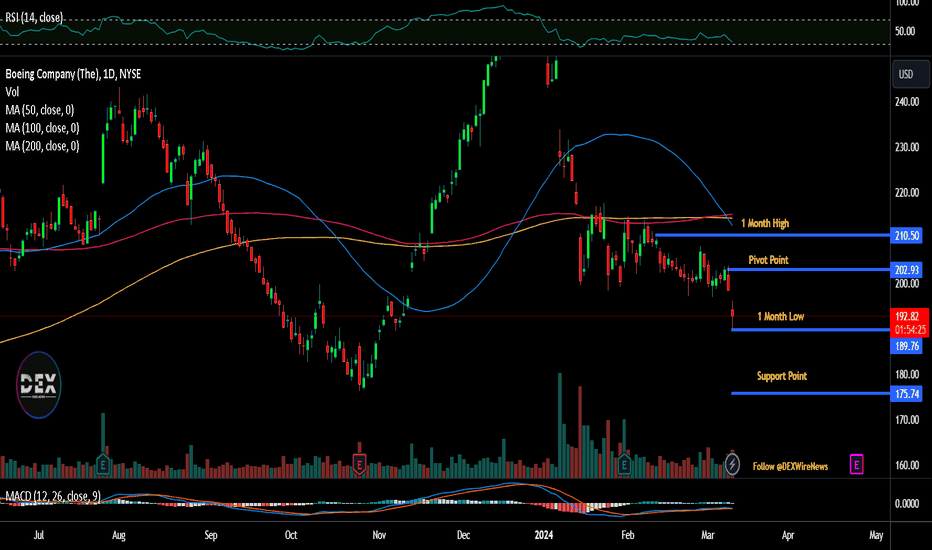Click the Feb label on time axis
This screenshot has width=932, height=550.
628,535
